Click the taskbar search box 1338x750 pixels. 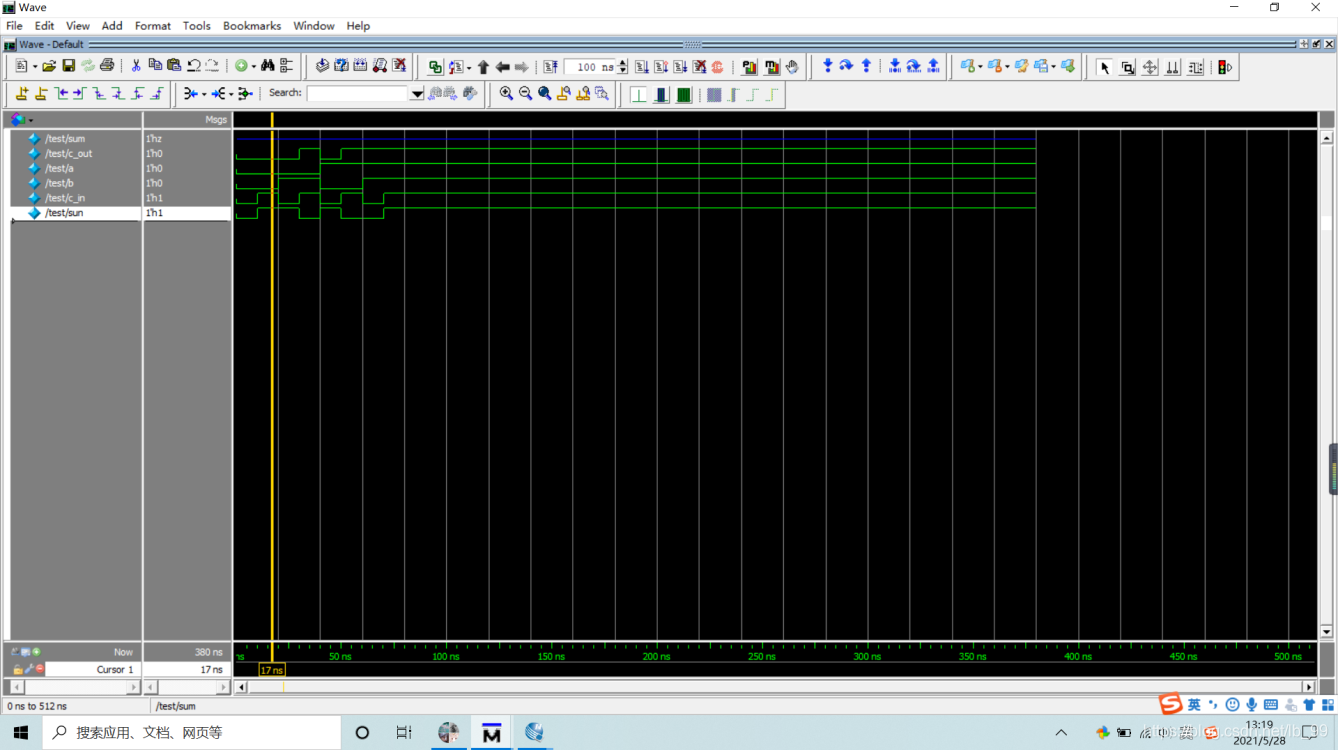pos(190,733)
